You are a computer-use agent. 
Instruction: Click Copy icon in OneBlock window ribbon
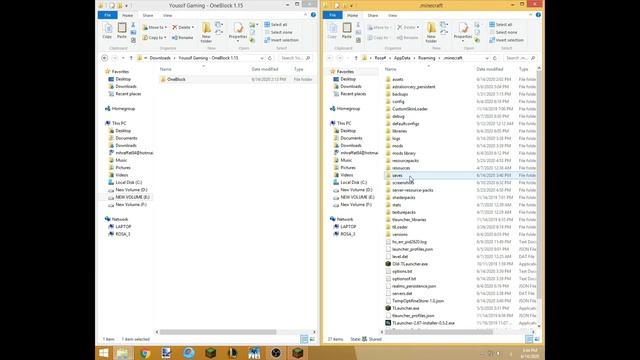click(x=107, y=31)
